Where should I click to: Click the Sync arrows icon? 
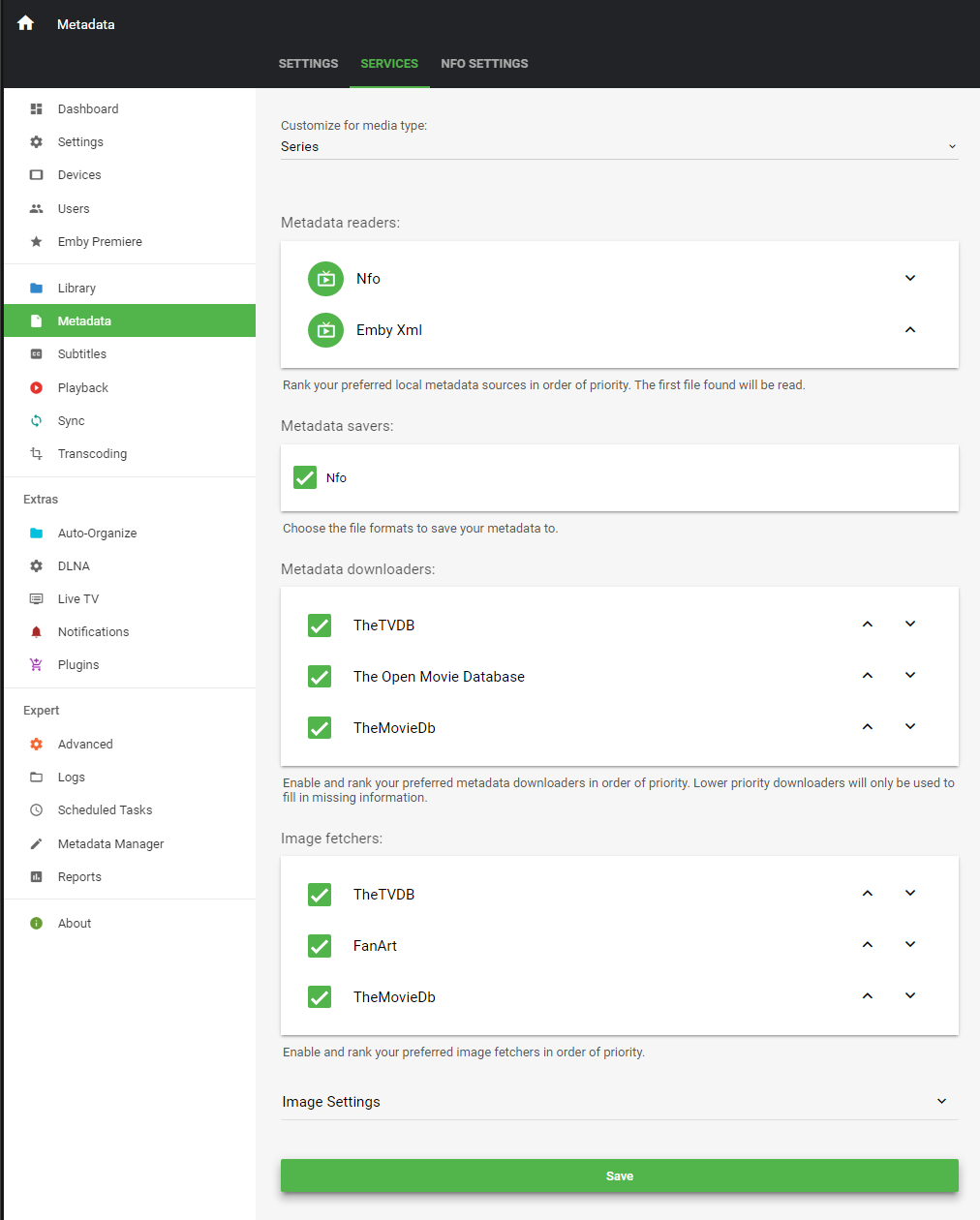pos(37,421)
